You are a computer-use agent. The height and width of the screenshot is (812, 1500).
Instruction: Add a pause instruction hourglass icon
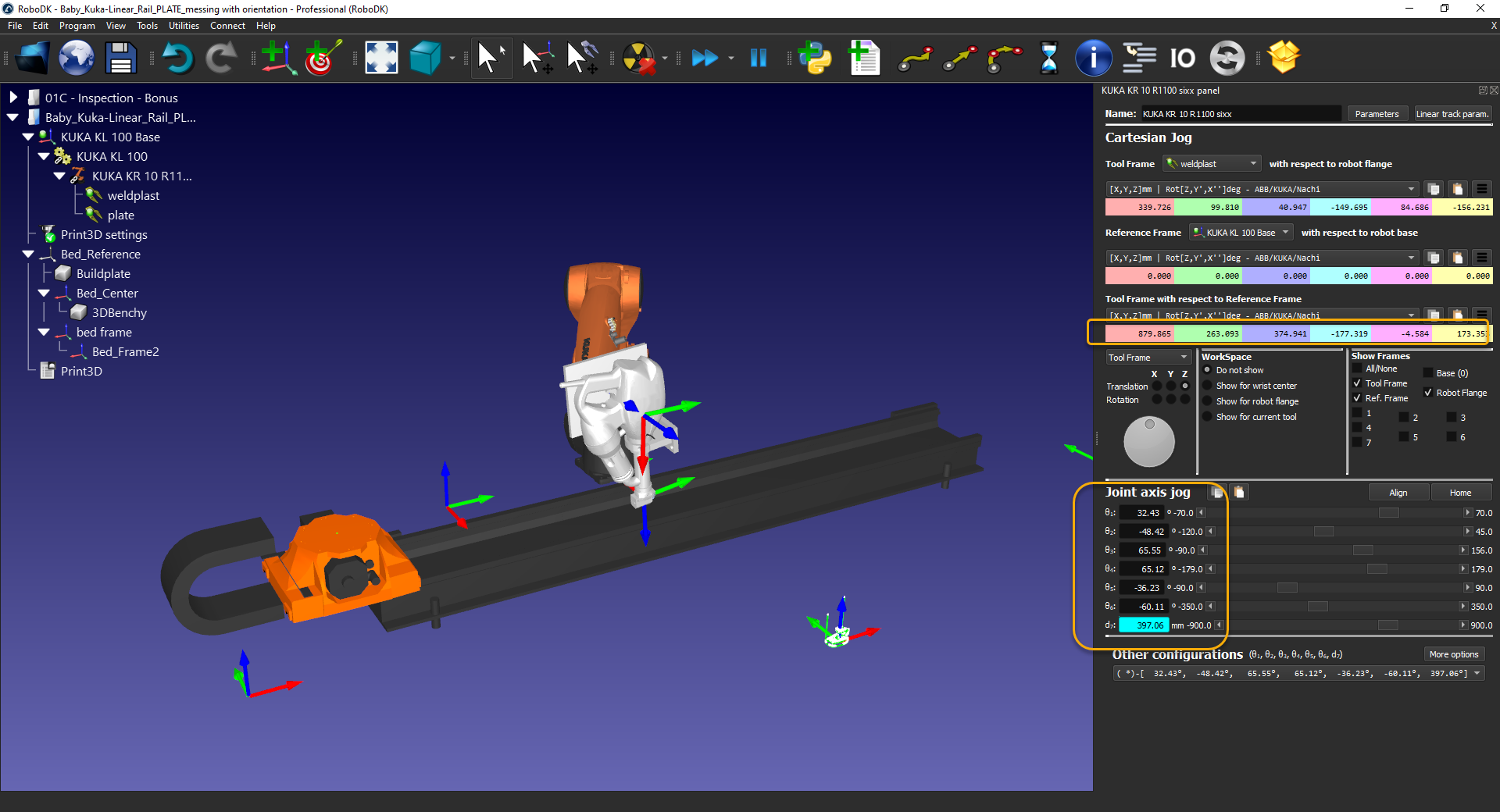tap(1049, 58)
